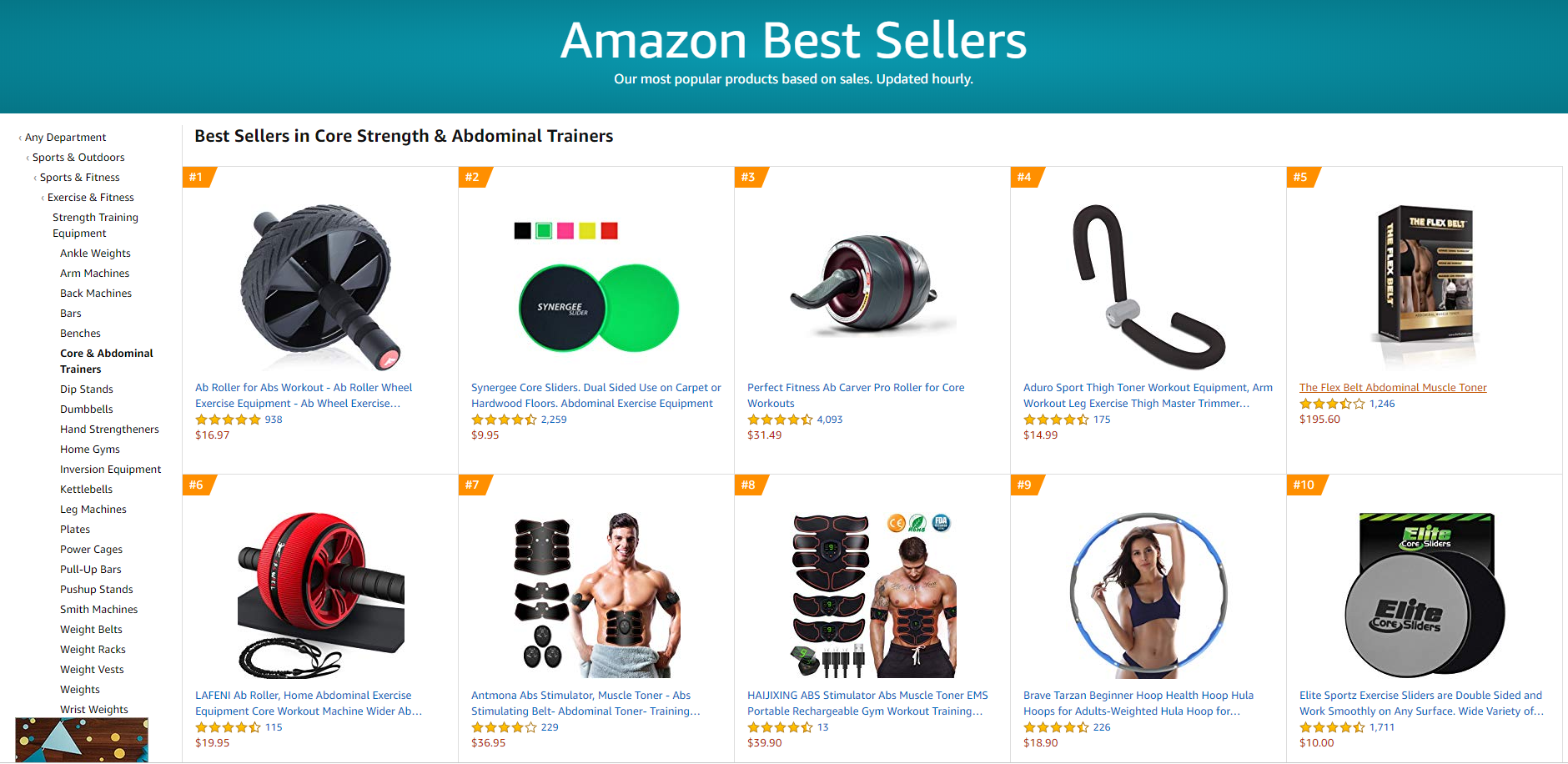The width and height of the screenshot is (1568, 764).
Task: Select the Elite Core Sliders image
Action: click(1425, 596)
